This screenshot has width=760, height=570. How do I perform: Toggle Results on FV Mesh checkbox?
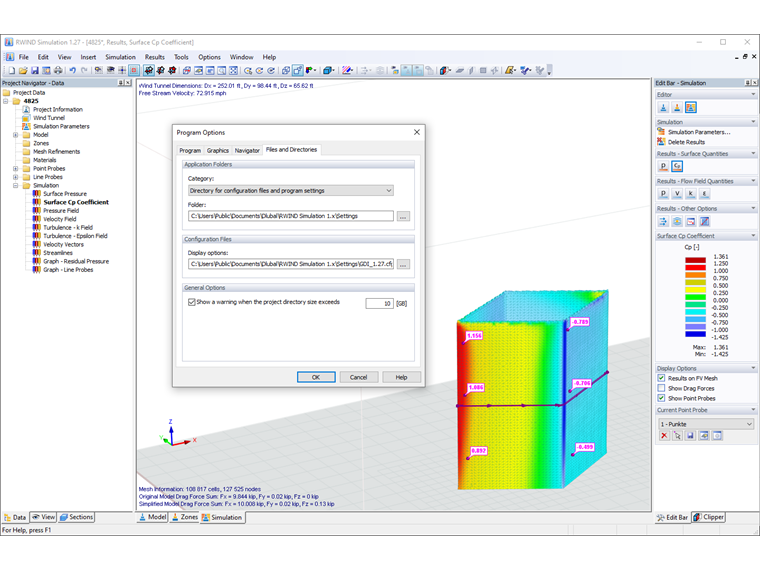point(661,378)
